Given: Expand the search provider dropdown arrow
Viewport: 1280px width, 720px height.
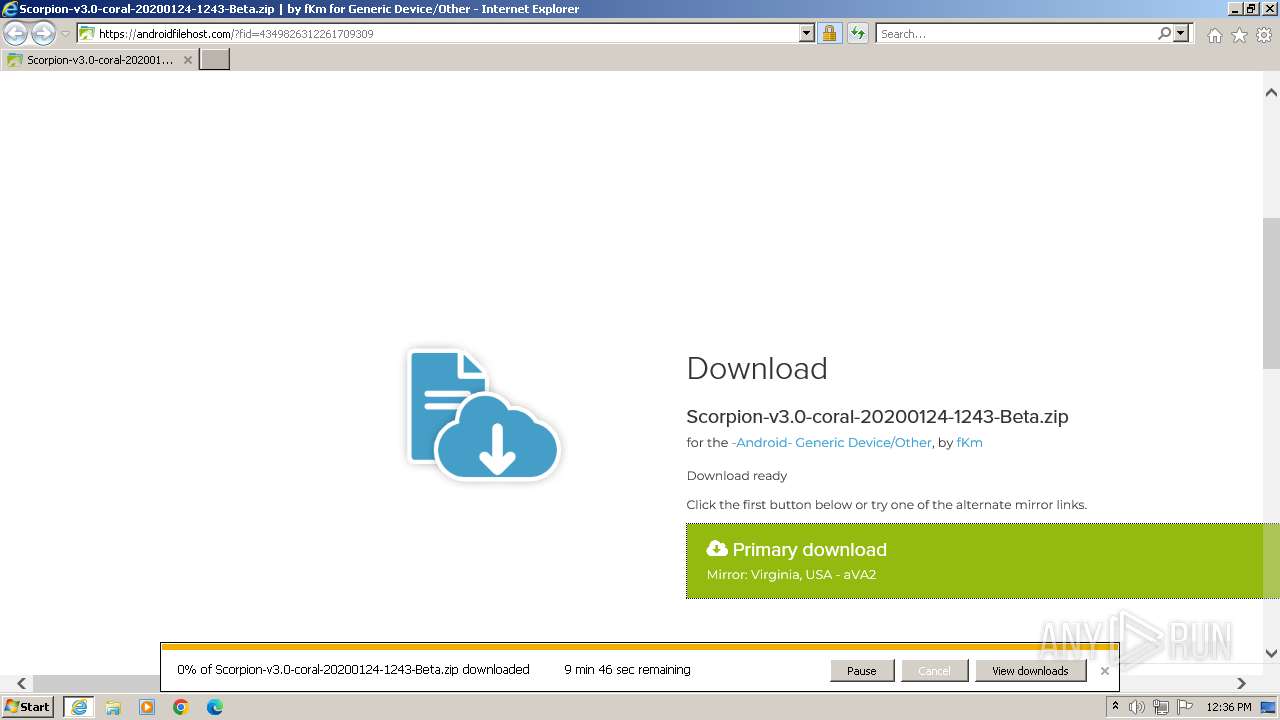Looking at the screenshot, I should pyautogui.click(x=1181, y=33).
